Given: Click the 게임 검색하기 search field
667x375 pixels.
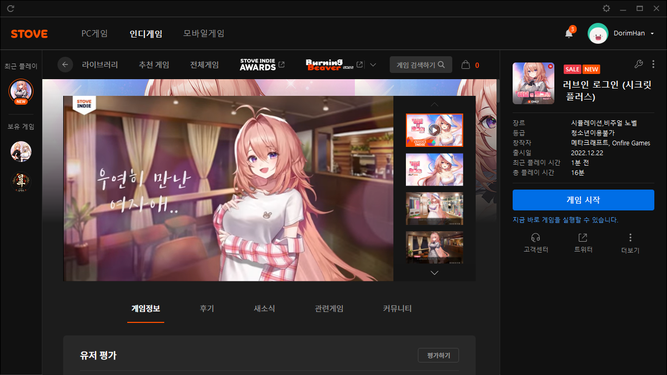Looking at the screenshot, I should click(x=421, y=65).
